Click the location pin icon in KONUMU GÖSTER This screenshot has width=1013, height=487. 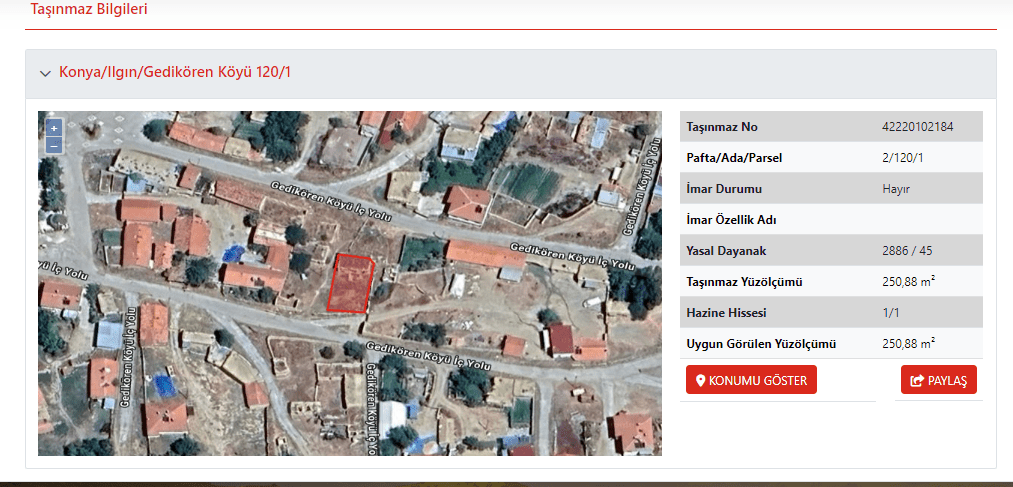point(701,381)
